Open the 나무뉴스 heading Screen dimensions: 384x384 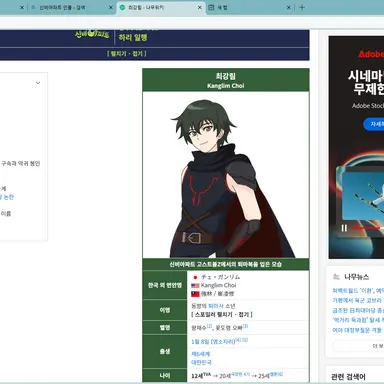pyautogui.click(x=356, y=277)
